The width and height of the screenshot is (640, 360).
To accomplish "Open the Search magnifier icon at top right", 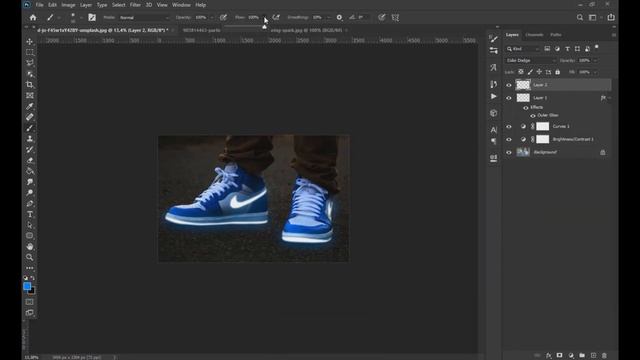I will [x=580, y=18].
